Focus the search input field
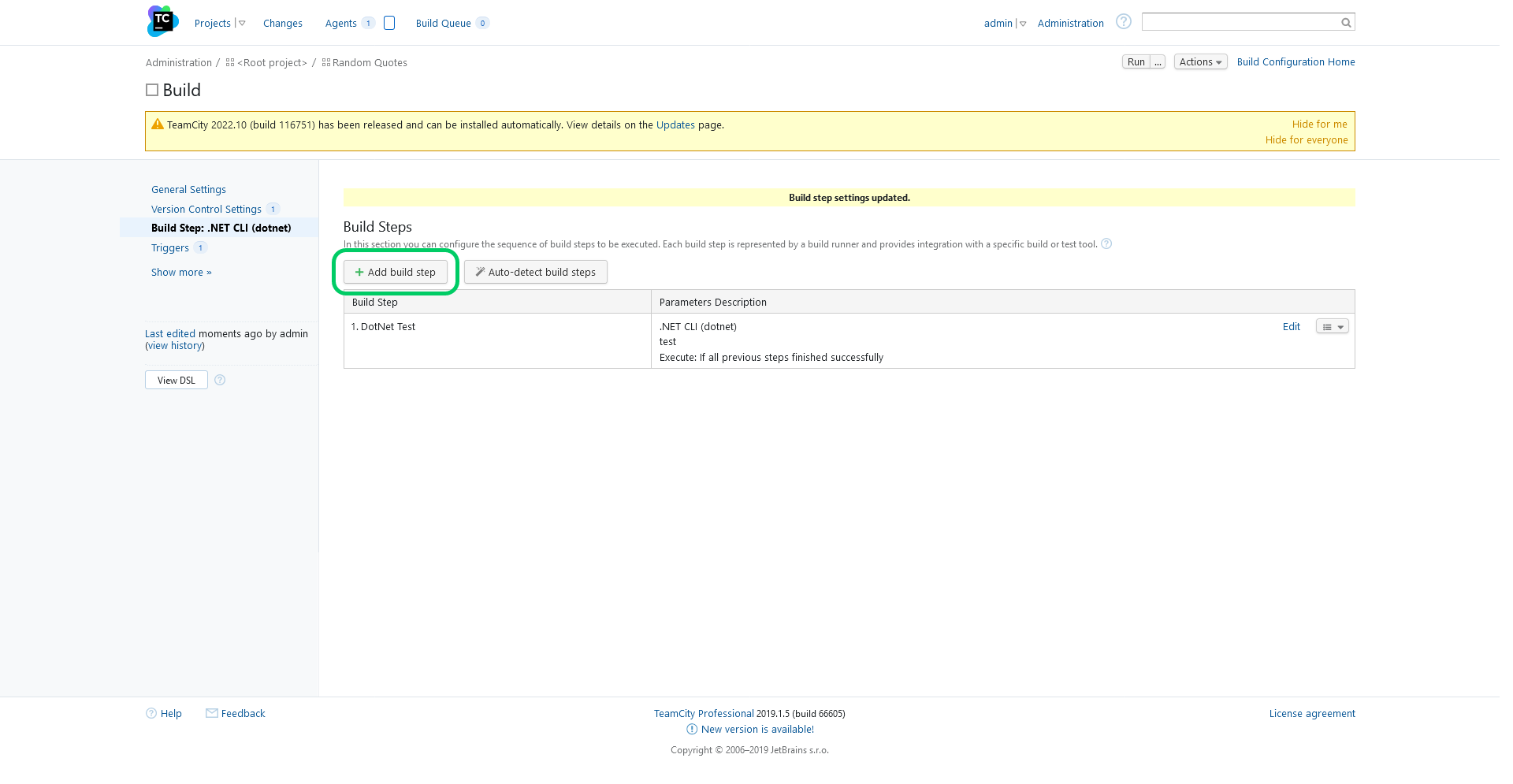 coord(1241,22)
